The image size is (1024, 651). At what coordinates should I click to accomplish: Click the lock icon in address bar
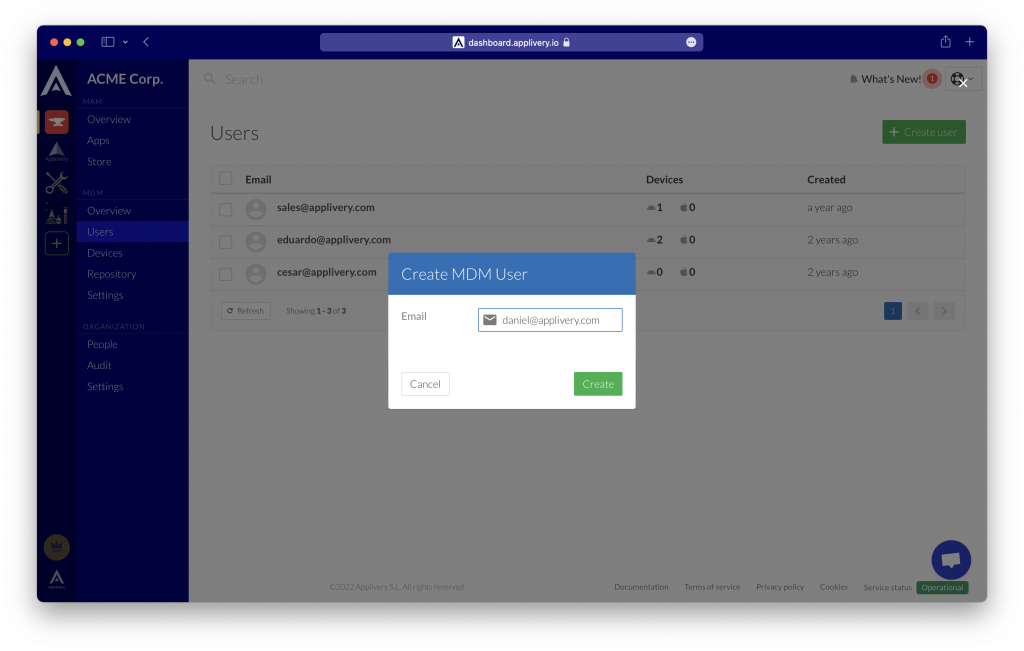click(x=566, y=42)
